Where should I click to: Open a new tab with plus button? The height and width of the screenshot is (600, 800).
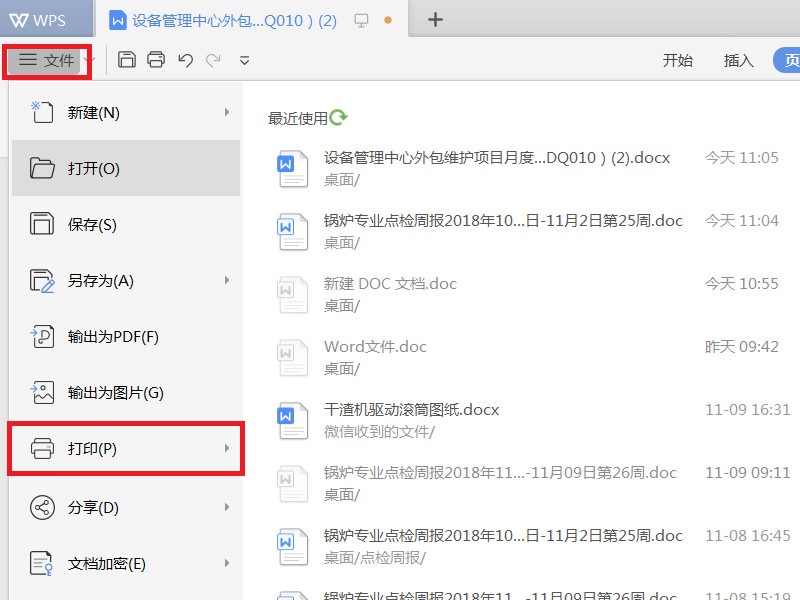(435, 20)
